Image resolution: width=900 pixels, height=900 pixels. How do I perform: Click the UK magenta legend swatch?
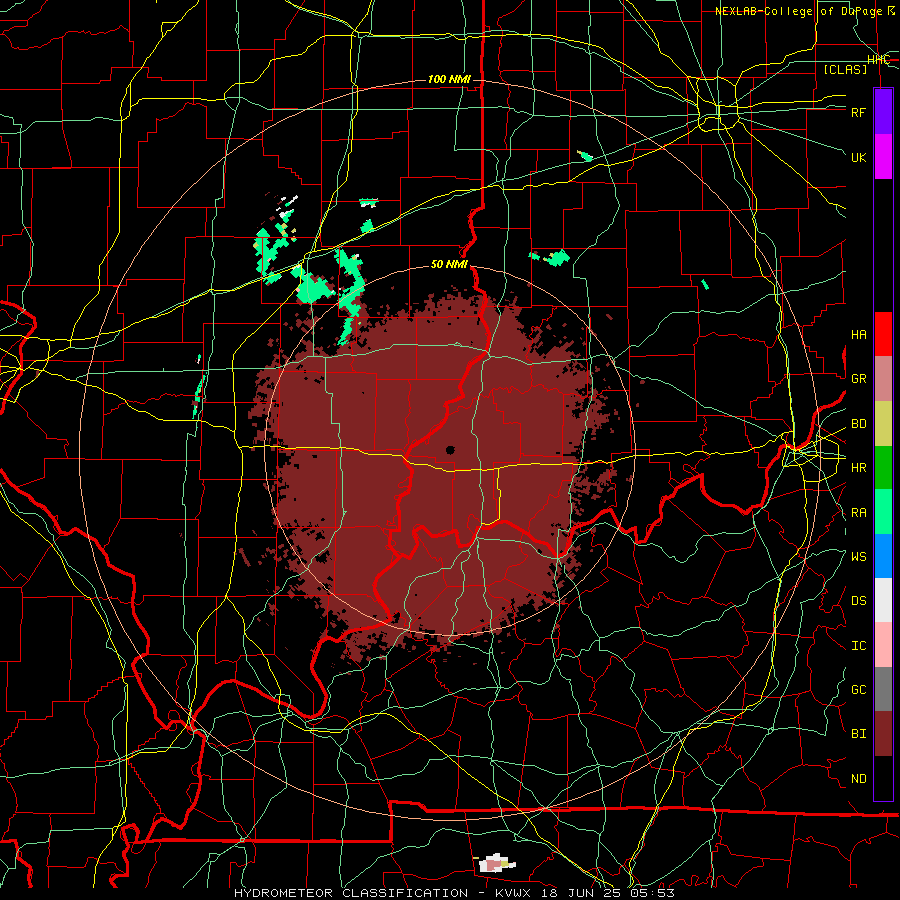[x=883, y=157]
